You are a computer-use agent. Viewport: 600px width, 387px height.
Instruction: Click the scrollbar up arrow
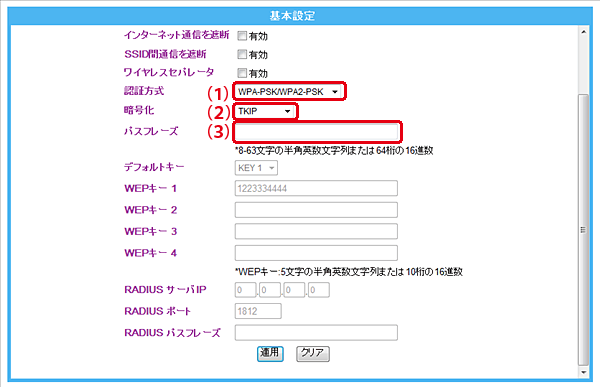pos(583,32)
